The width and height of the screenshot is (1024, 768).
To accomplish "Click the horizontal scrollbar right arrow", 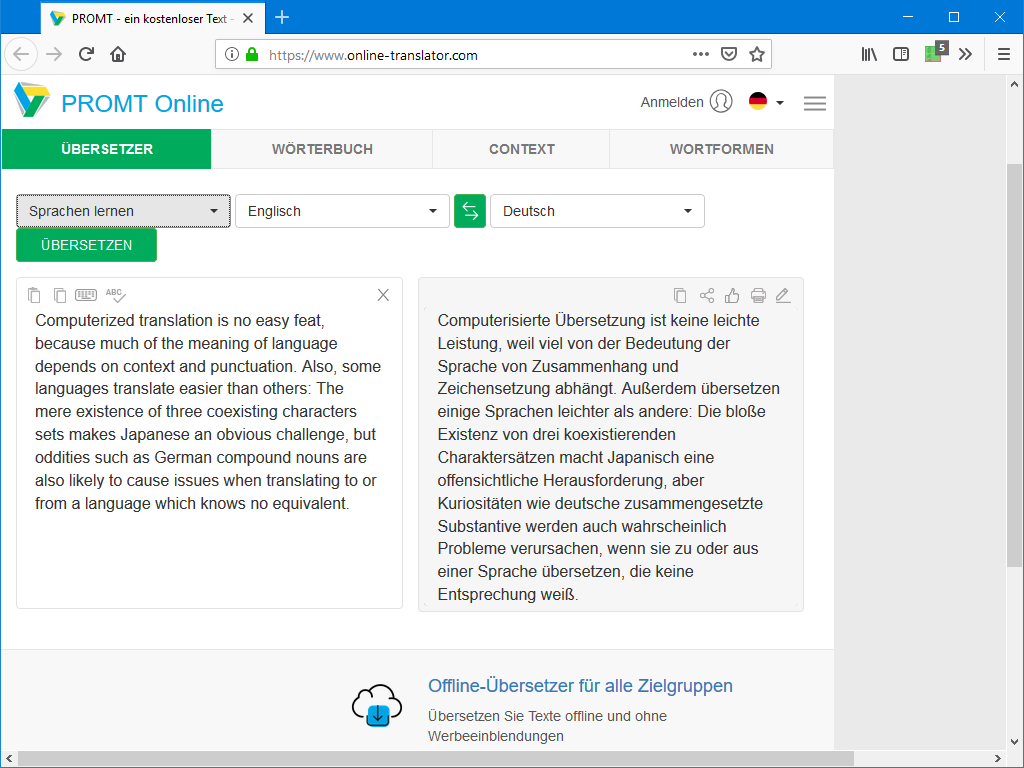I will pos(997,758).
